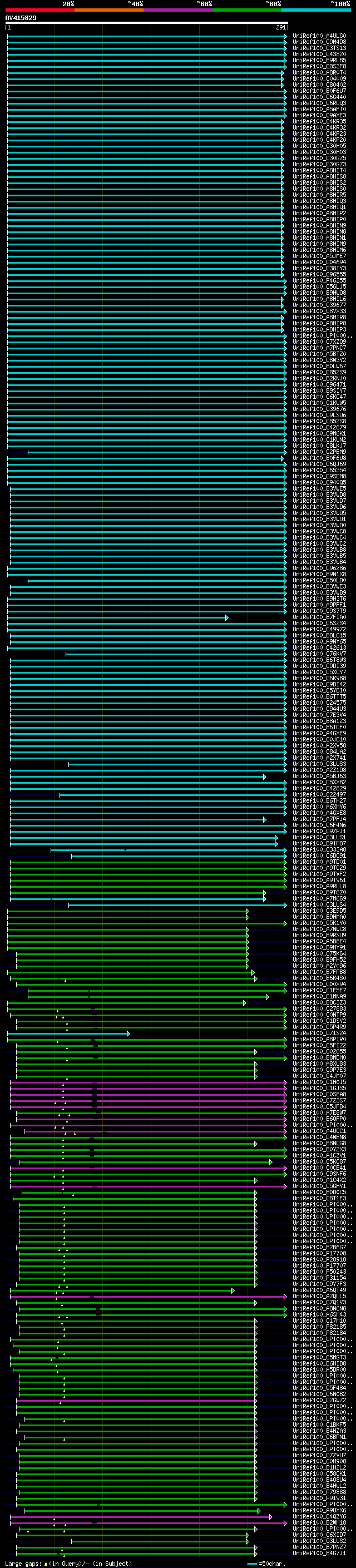Select the UniRef100_Q17M10 entry
This screenshot has height=1568, width=356.
pyautogui.click(x=319, y=1321)
